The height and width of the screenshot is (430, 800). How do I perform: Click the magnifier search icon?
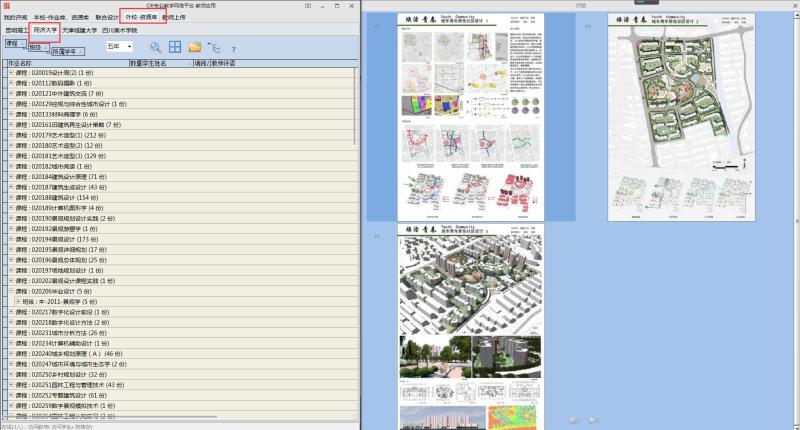155,47
